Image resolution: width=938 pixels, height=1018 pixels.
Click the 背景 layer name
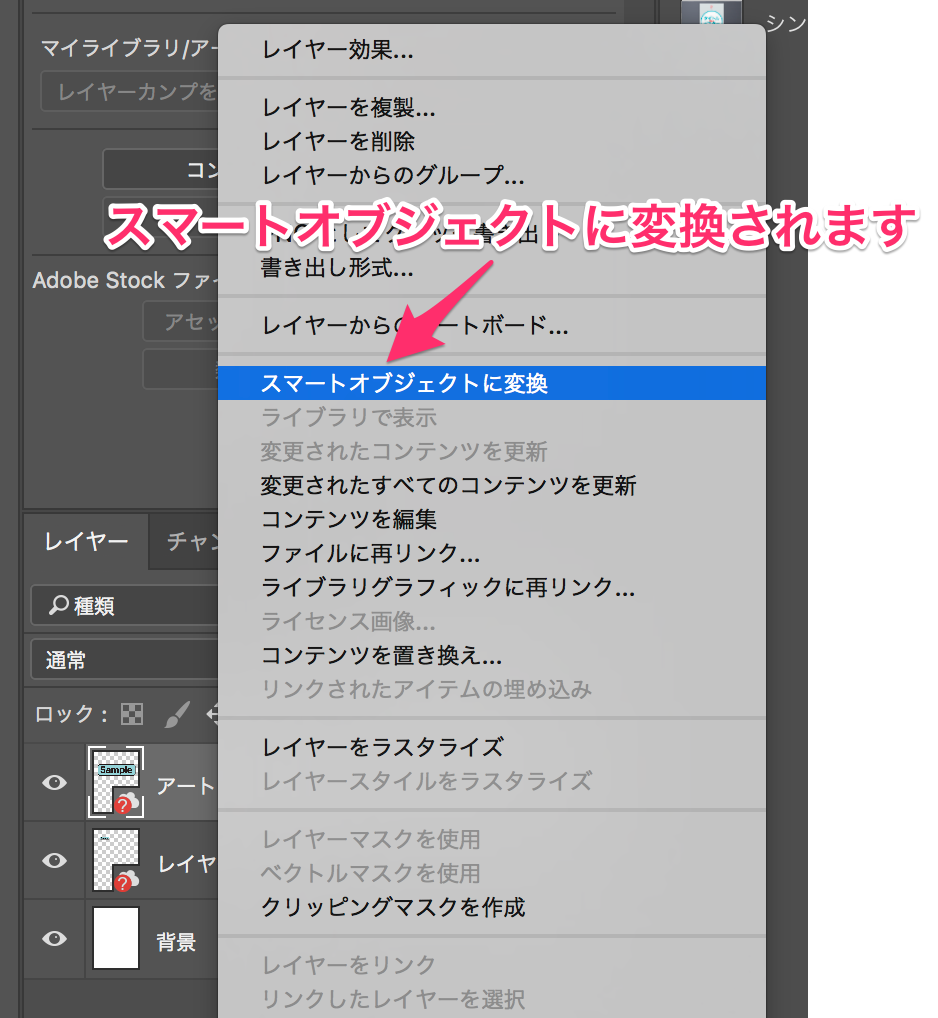[x=176, y=941]
